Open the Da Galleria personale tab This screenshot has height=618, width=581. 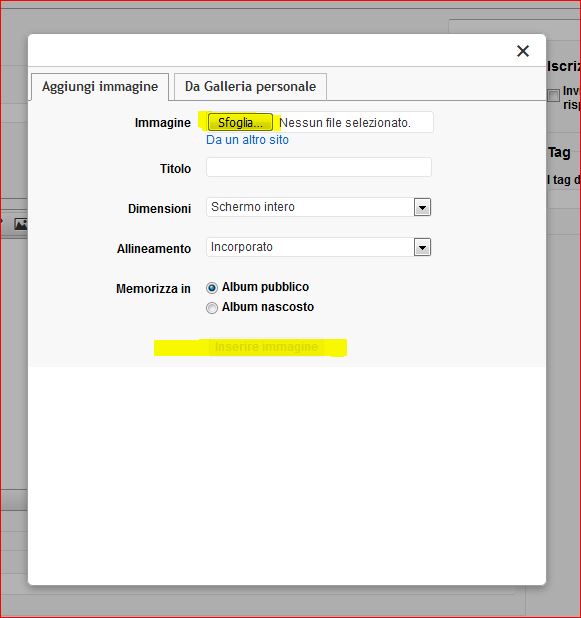250,87
